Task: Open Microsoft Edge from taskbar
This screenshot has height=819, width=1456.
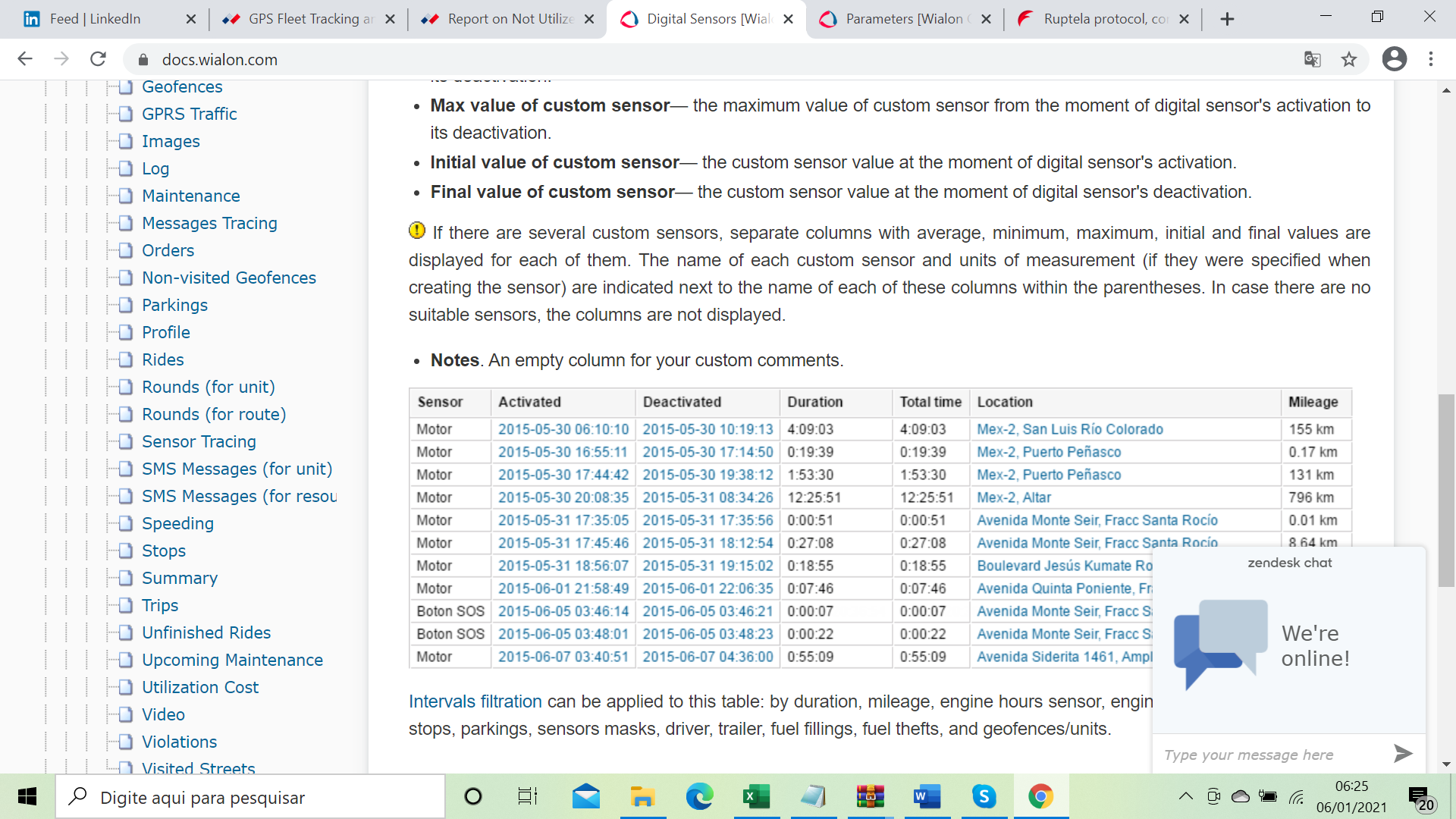Action: coord(699,796)
